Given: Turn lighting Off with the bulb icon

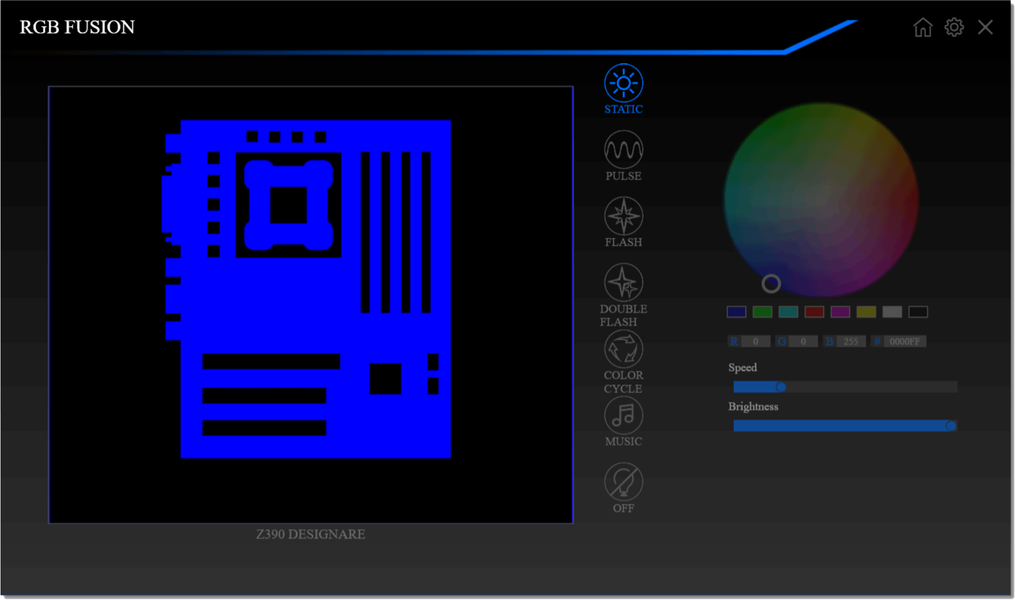Looking at the screenshot, I should coord(623,482).
